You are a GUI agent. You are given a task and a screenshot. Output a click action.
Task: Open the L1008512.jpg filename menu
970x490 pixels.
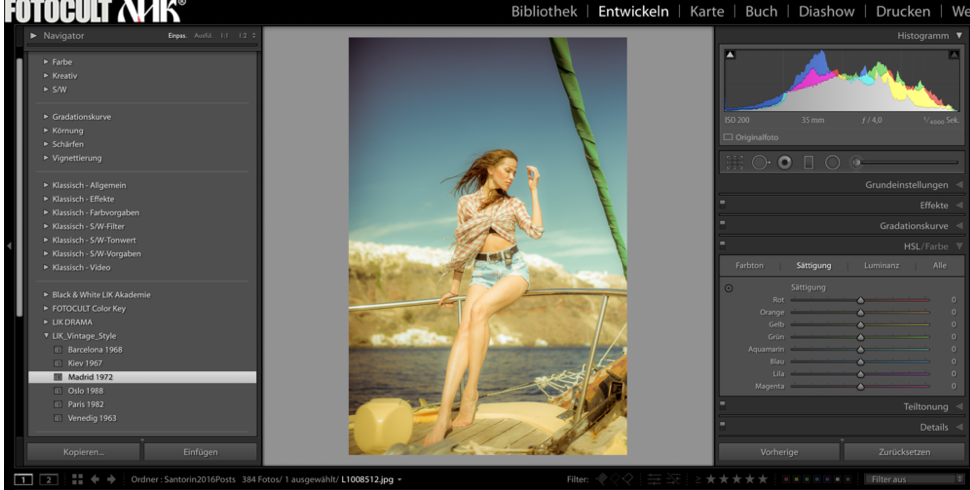371,479
